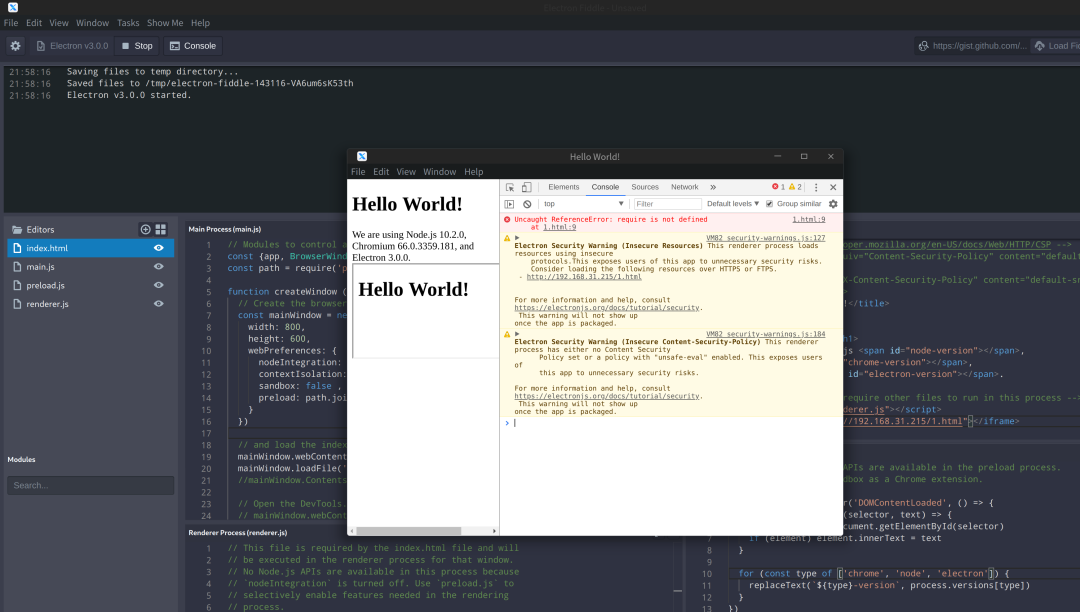The height and width of the screenshot is (612, 1080).
Task: Open Help menu in Hello World window
Action: coord(473,171)
